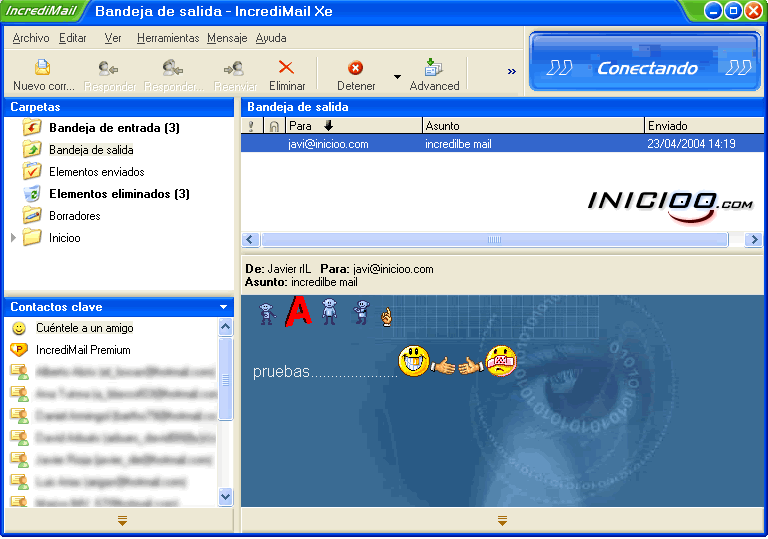Click the Bandeja de entrada folder icon
768x539 pixels.
pos(32,127)
